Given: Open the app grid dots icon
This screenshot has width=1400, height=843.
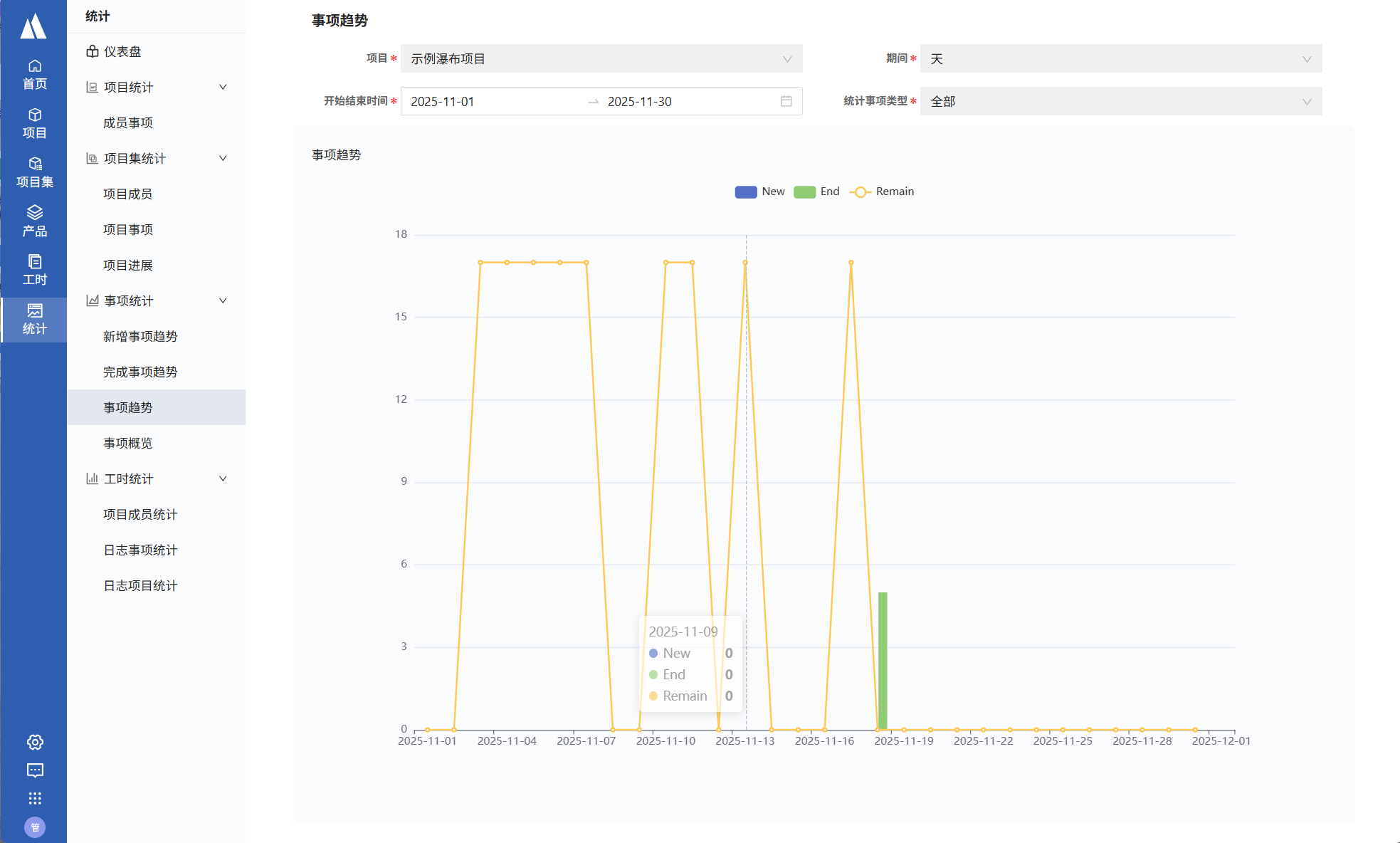Looking at the screenshot, I should (35, 798).
